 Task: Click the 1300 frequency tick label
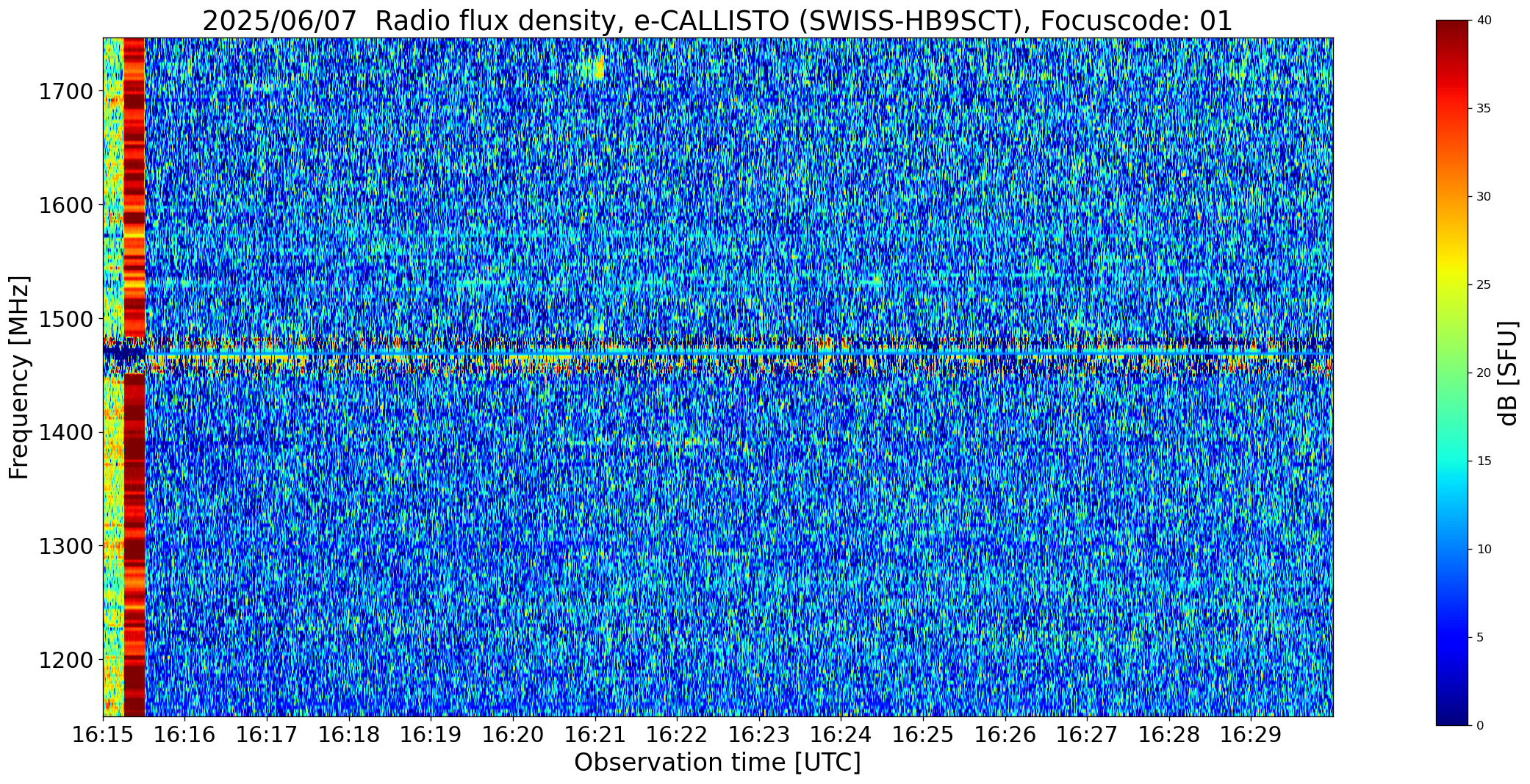click(65, 547)
